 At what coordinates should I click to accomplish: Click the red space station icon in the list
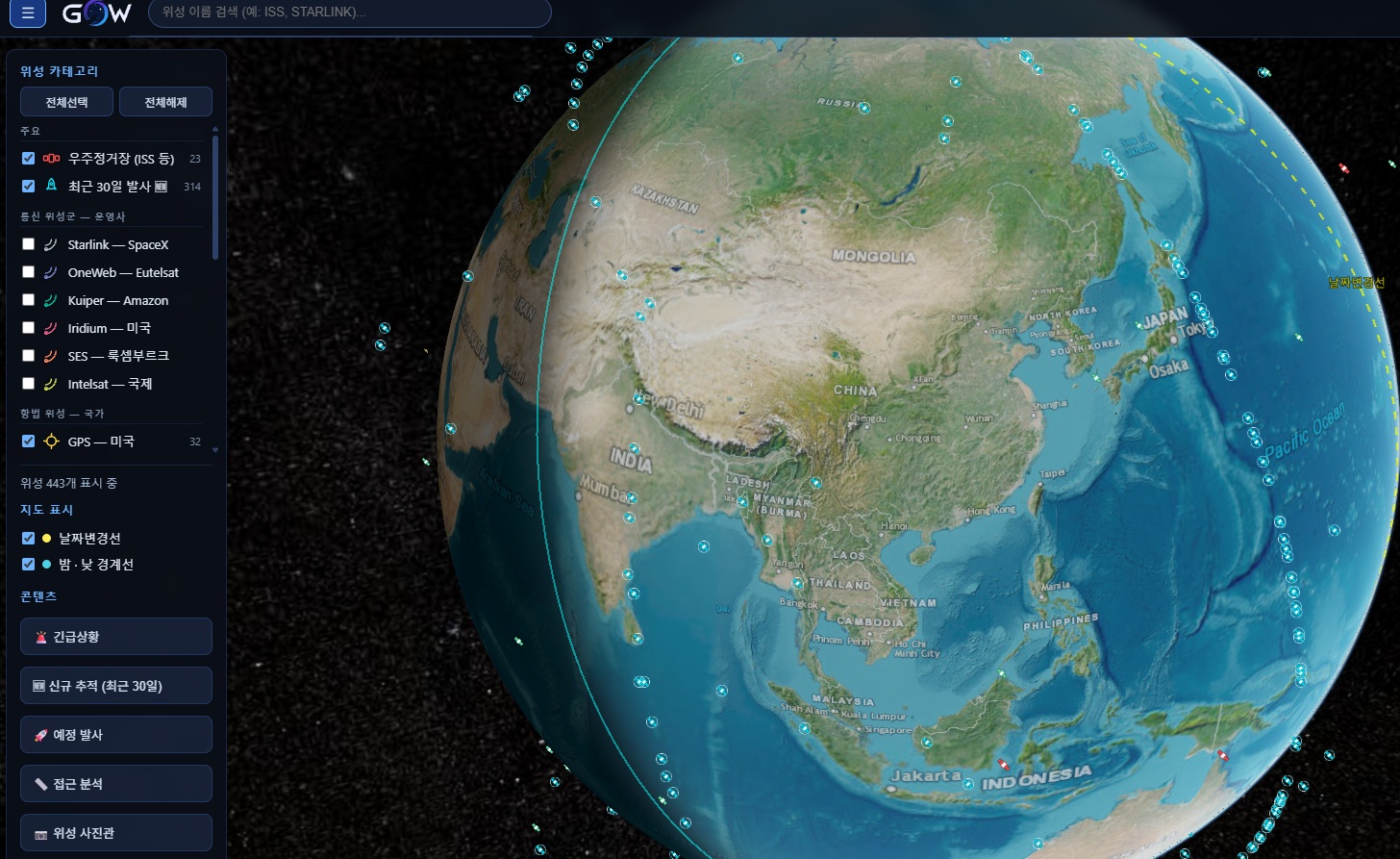(x=52, y=159)
